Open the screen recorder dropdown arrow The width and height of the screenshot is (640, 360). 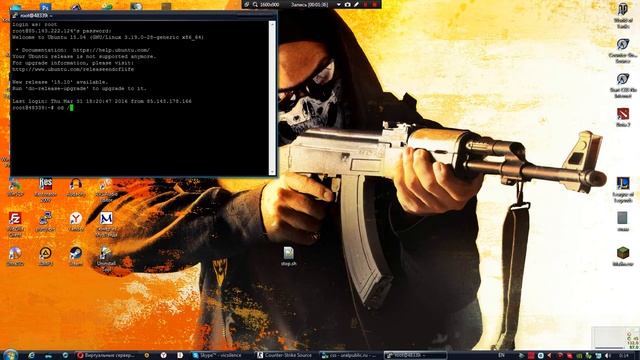pos(338,4)
